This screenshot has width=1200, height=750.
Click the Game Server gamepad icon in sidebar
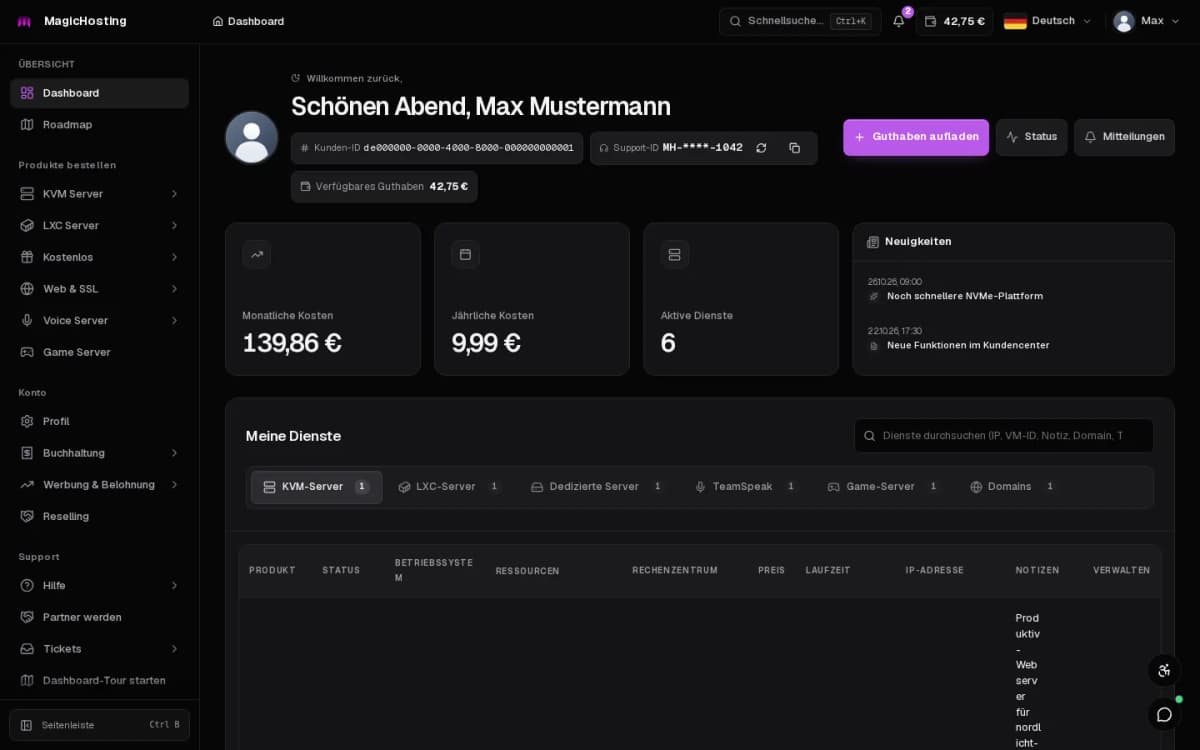point(27,352)
